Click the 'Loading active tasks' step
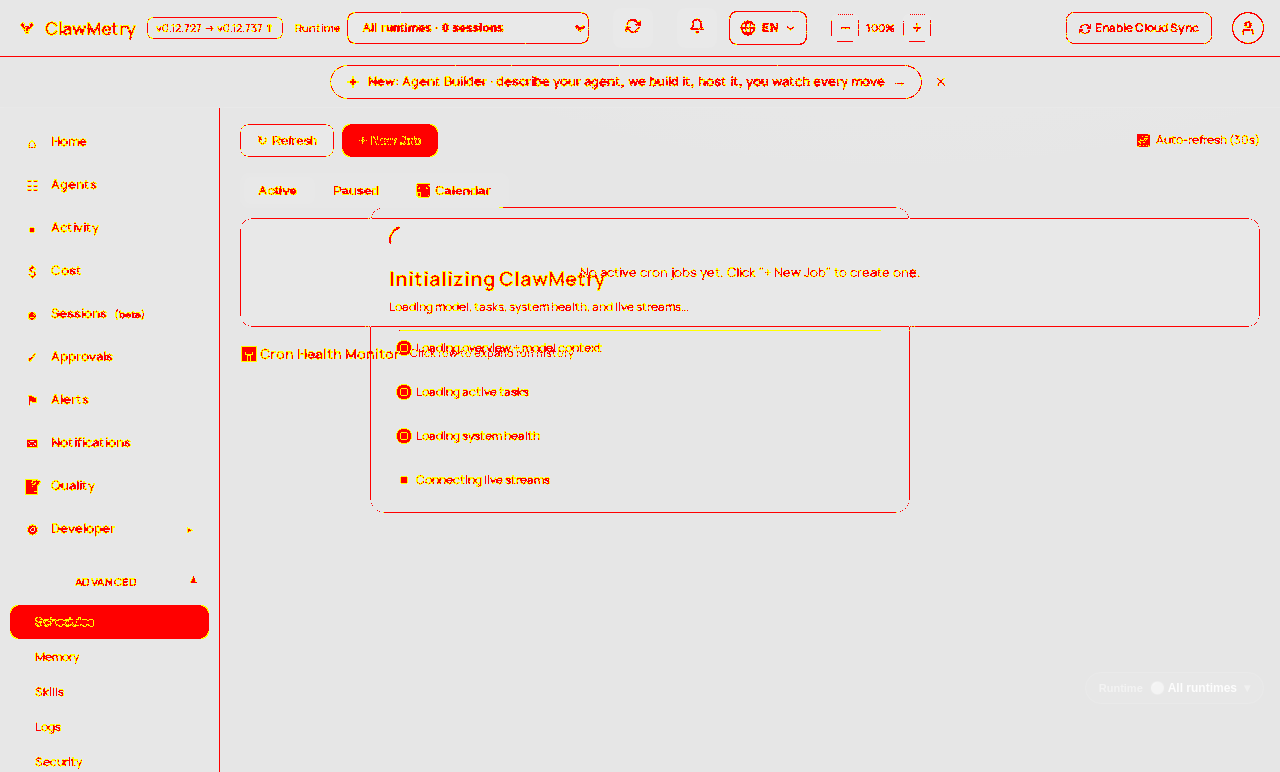Screen dimensions: 1280x772 coord(472,392)
